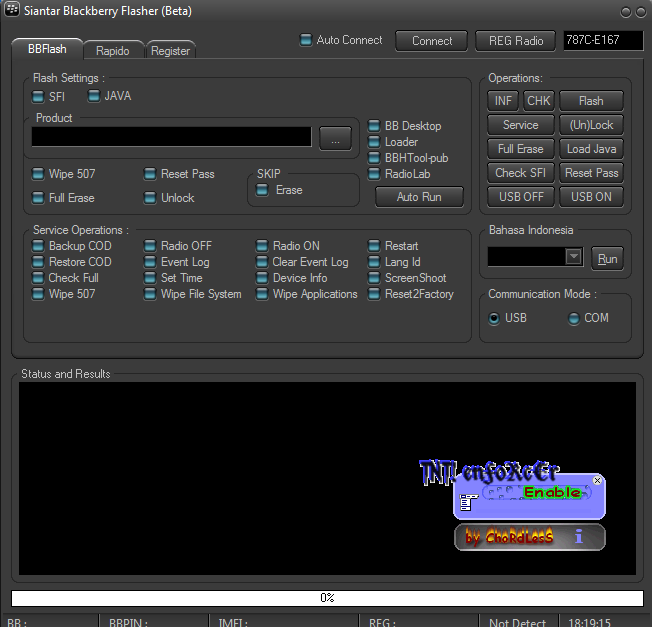Enable Full Erase checkbox in Flash Settings
Screen dimensions: 652x627
click(38, 198)
